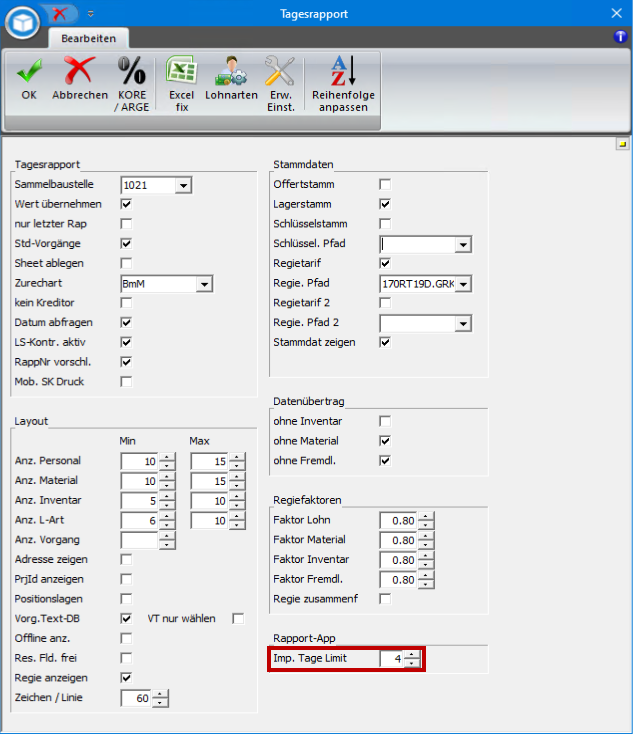633x734 pixels.
Task: Open Zurechart BmM dropdown
Action: pos(204,284)
